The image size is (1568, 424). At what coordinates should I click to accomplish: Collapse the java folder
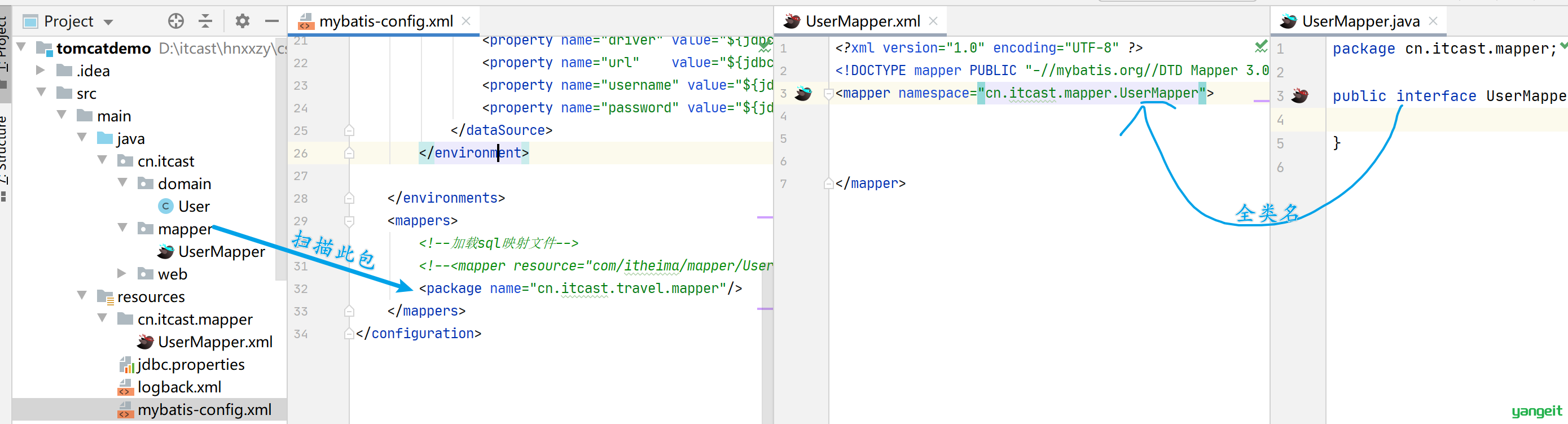pyautogui.click(x=82, y=137)
